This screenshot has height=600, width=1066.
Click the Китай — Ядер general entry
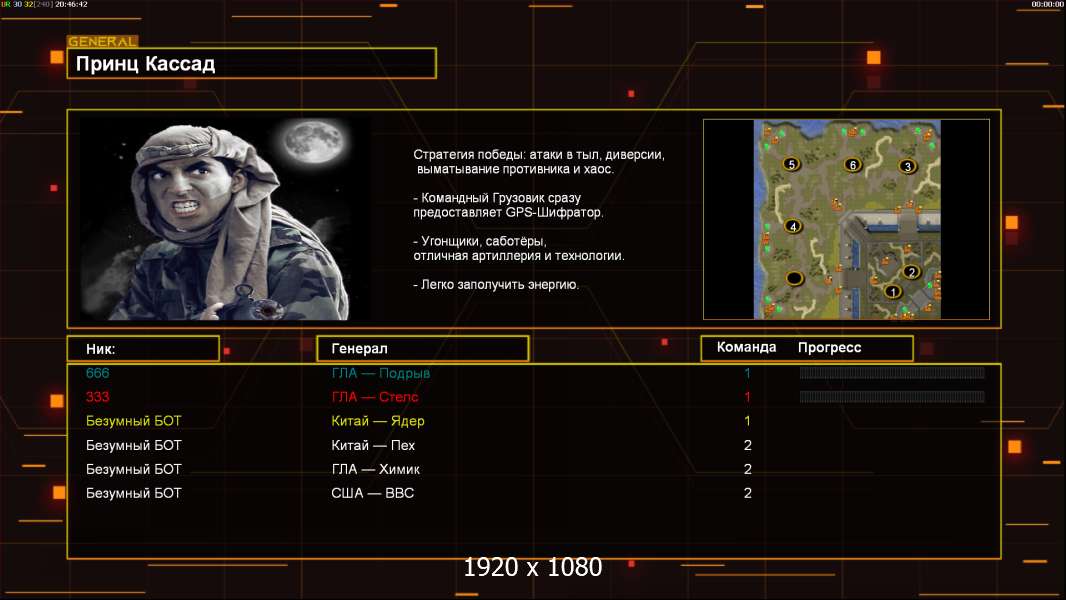point(378,421)
